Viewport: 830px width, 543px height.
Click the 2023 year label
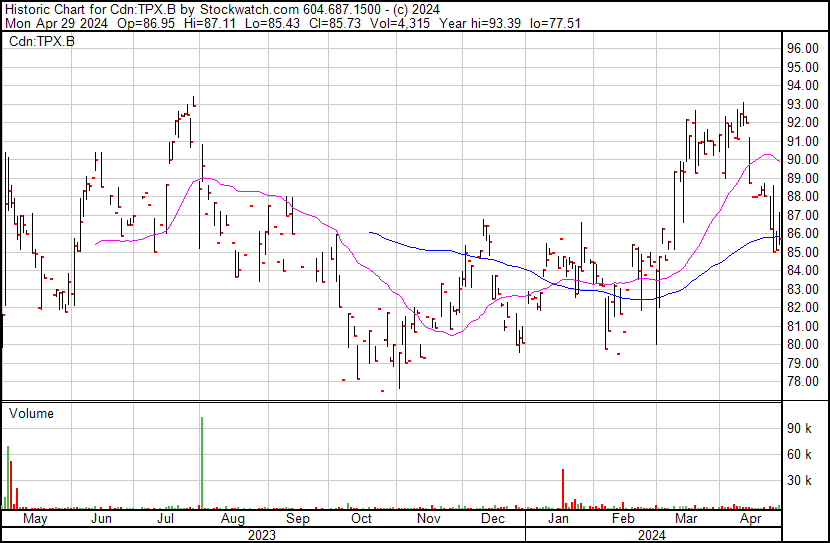click(261, 535)
